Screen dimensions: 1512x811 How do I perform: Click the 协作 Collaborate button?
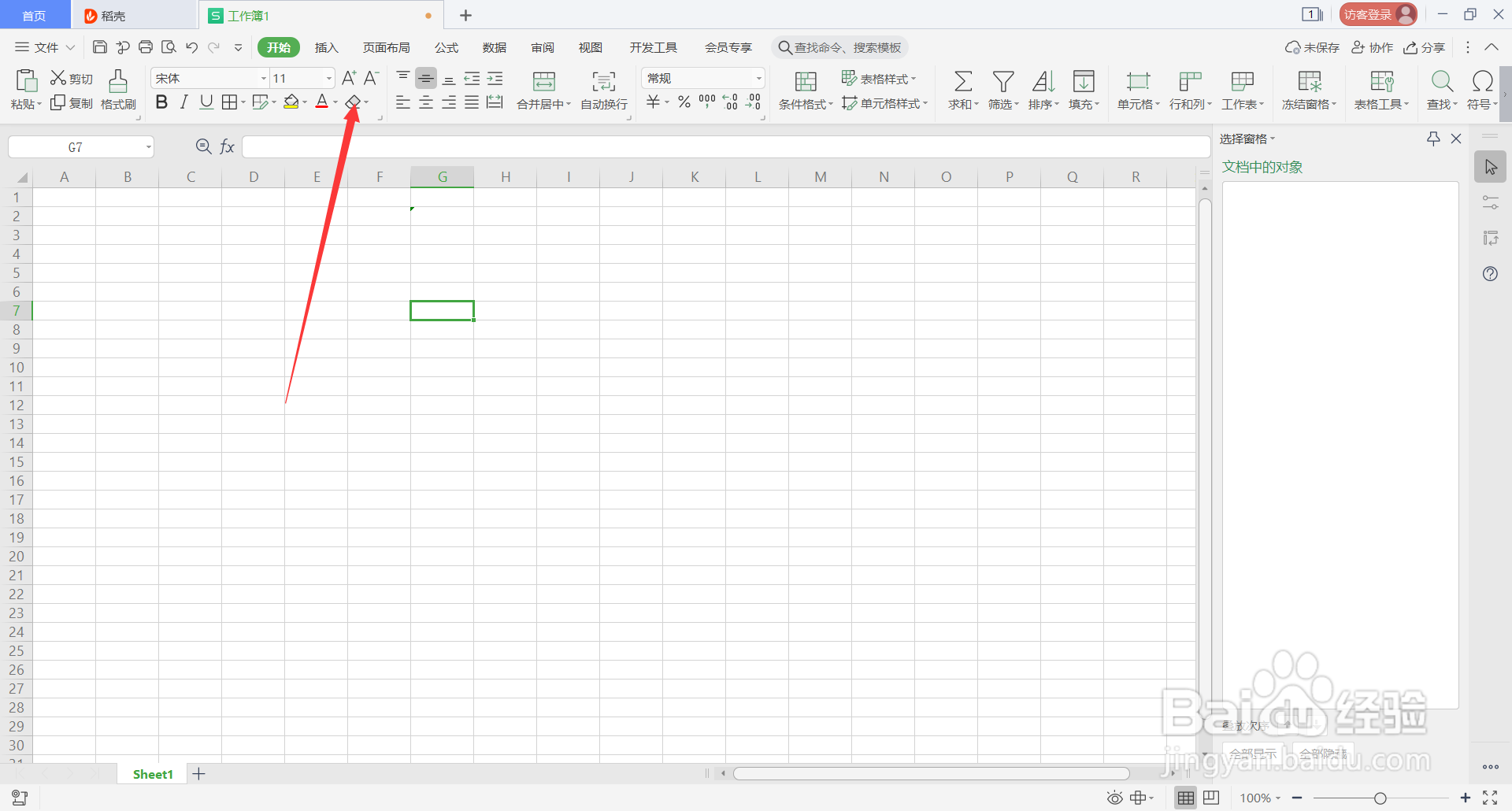pos(1372,47)
